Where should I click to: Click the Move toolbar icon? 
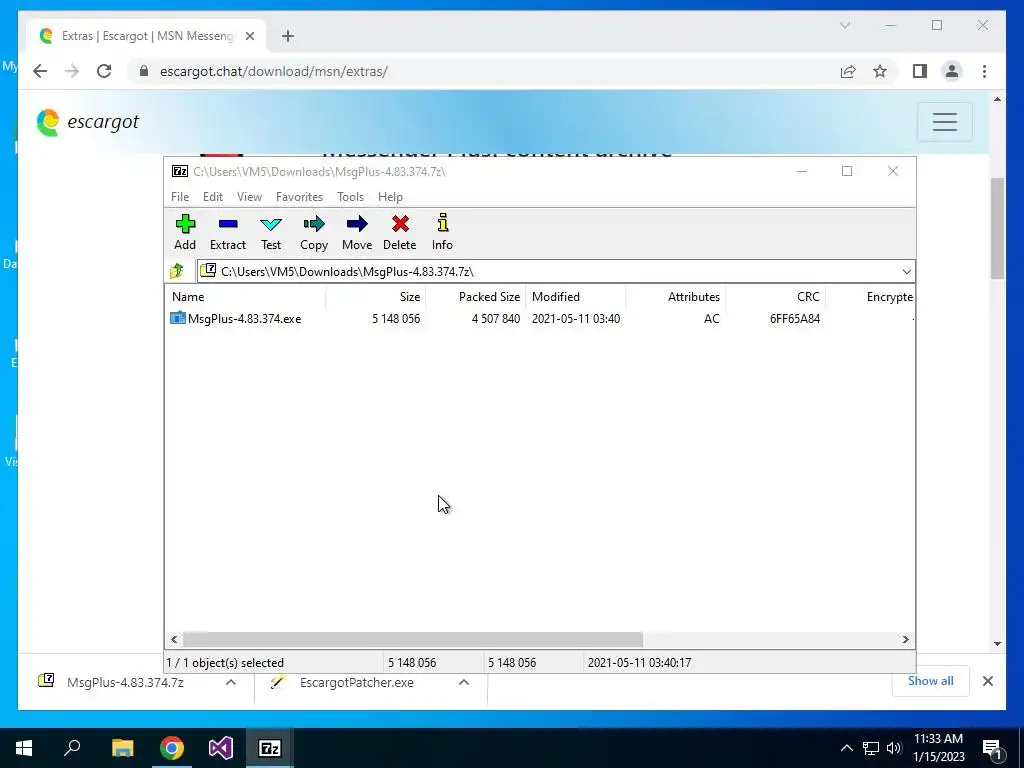(x=357, y=224)
